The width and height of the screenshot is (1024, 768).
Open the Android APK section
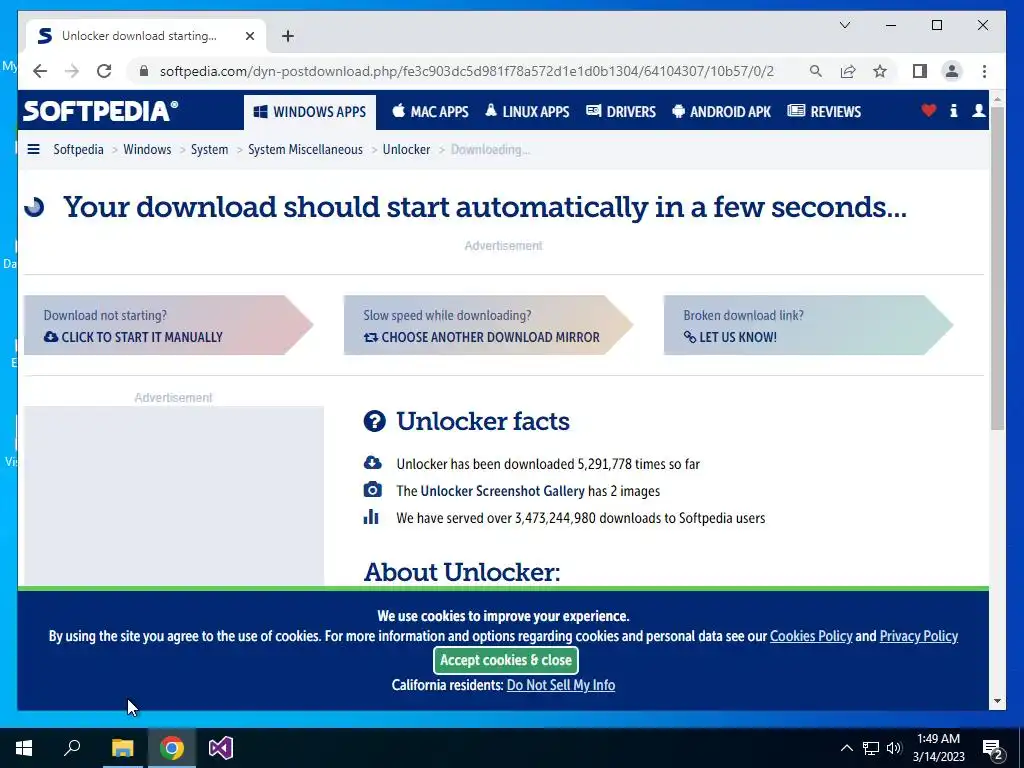pyautogui.click(x=722, y=112)
